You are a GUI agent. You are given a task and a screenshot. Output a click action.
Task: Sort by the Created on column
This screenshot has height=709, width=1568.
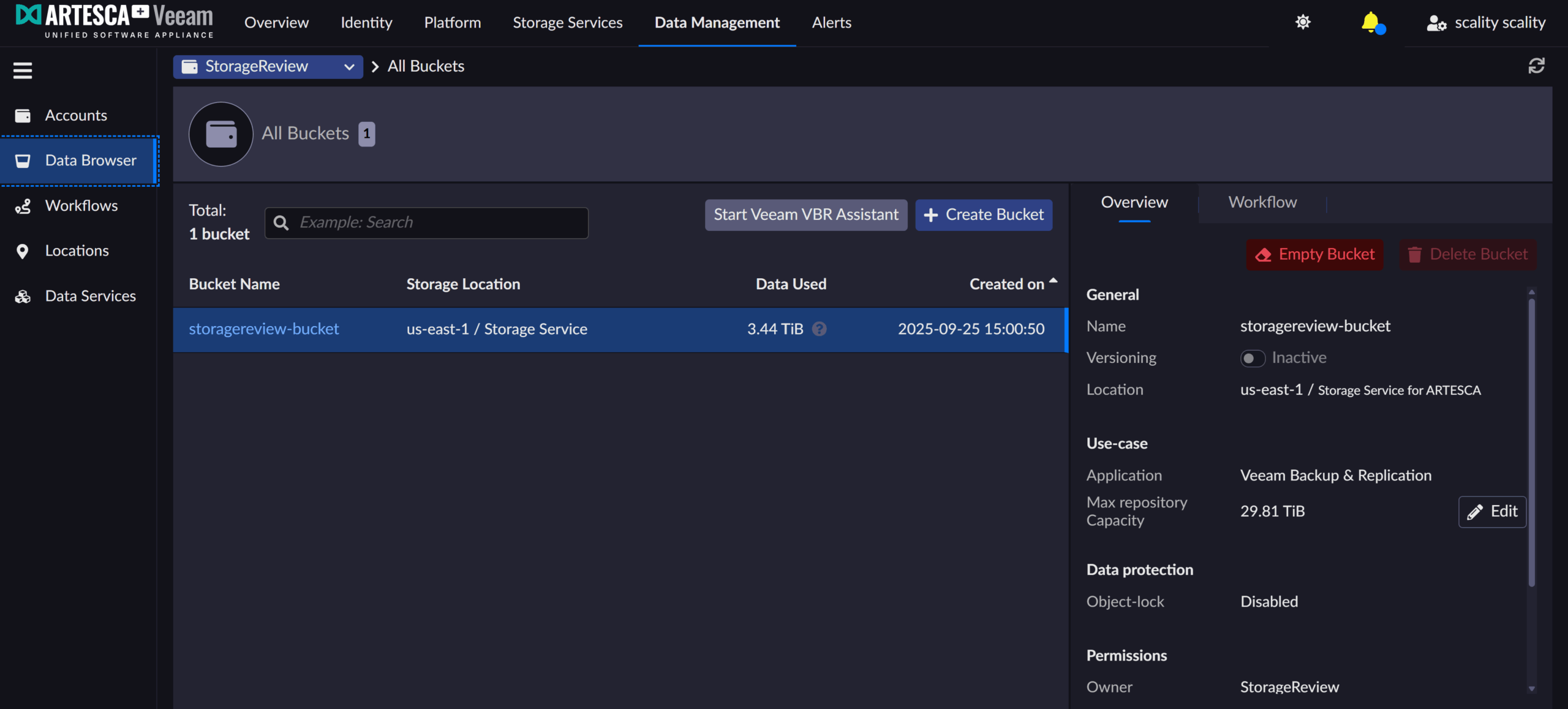(1007, 284)
